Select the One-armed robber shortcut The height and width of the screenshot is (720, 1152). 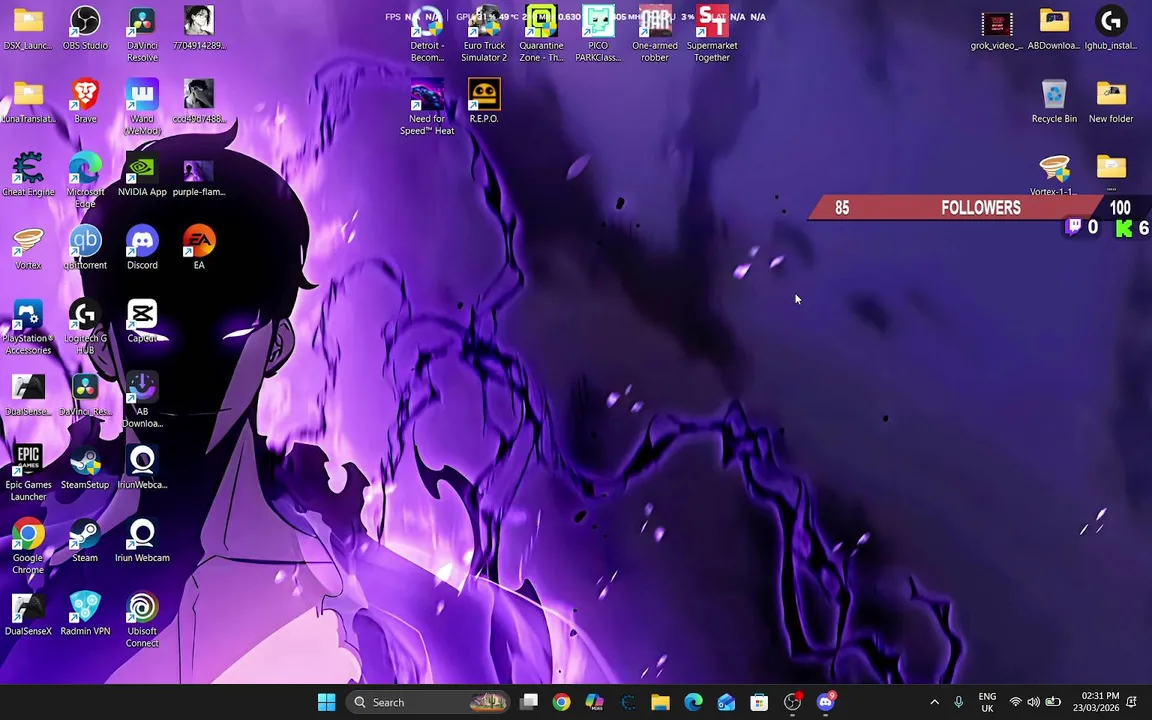[655, 35]
